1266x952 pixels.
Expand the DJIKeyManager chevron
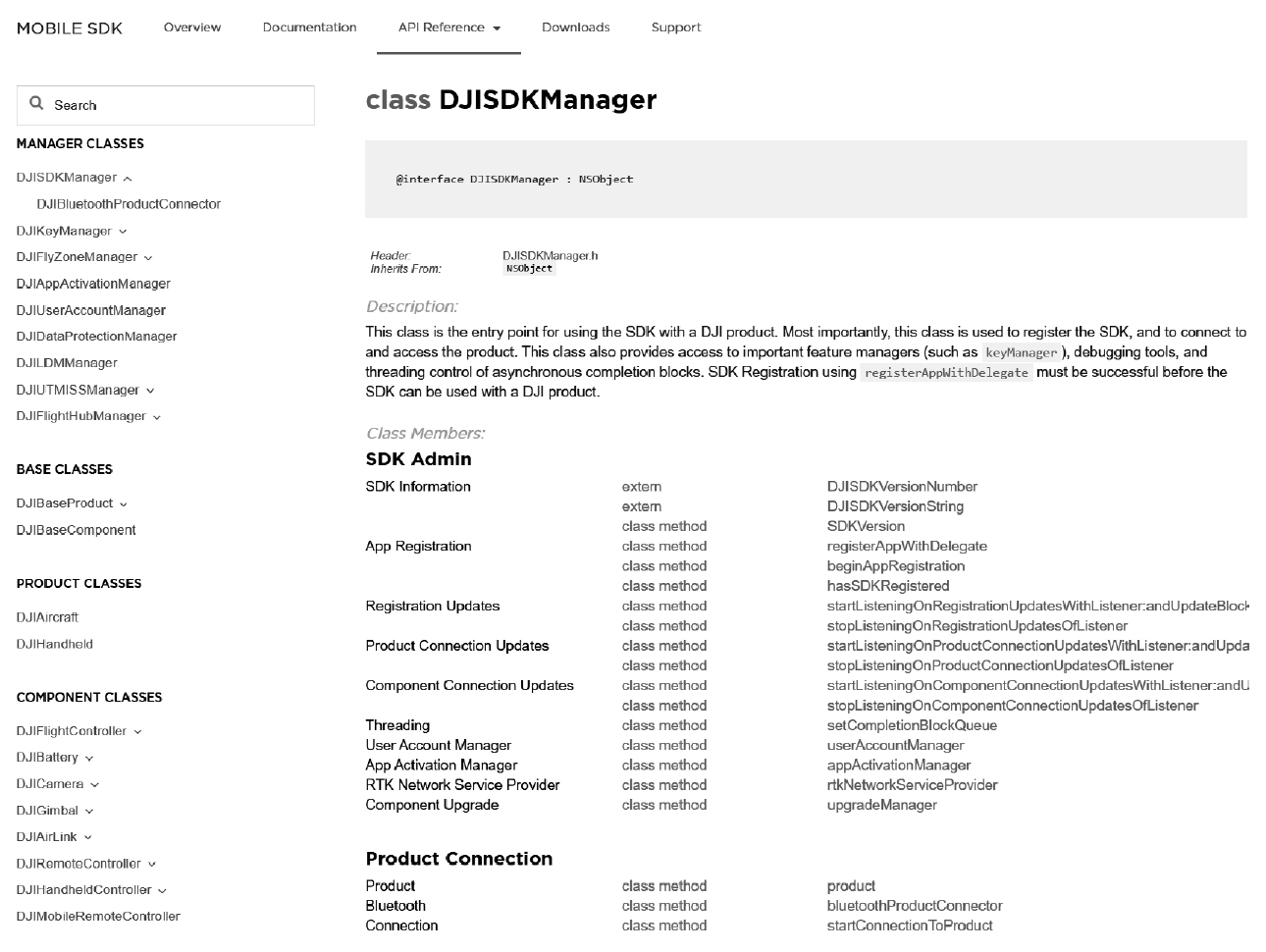point(123,232)
